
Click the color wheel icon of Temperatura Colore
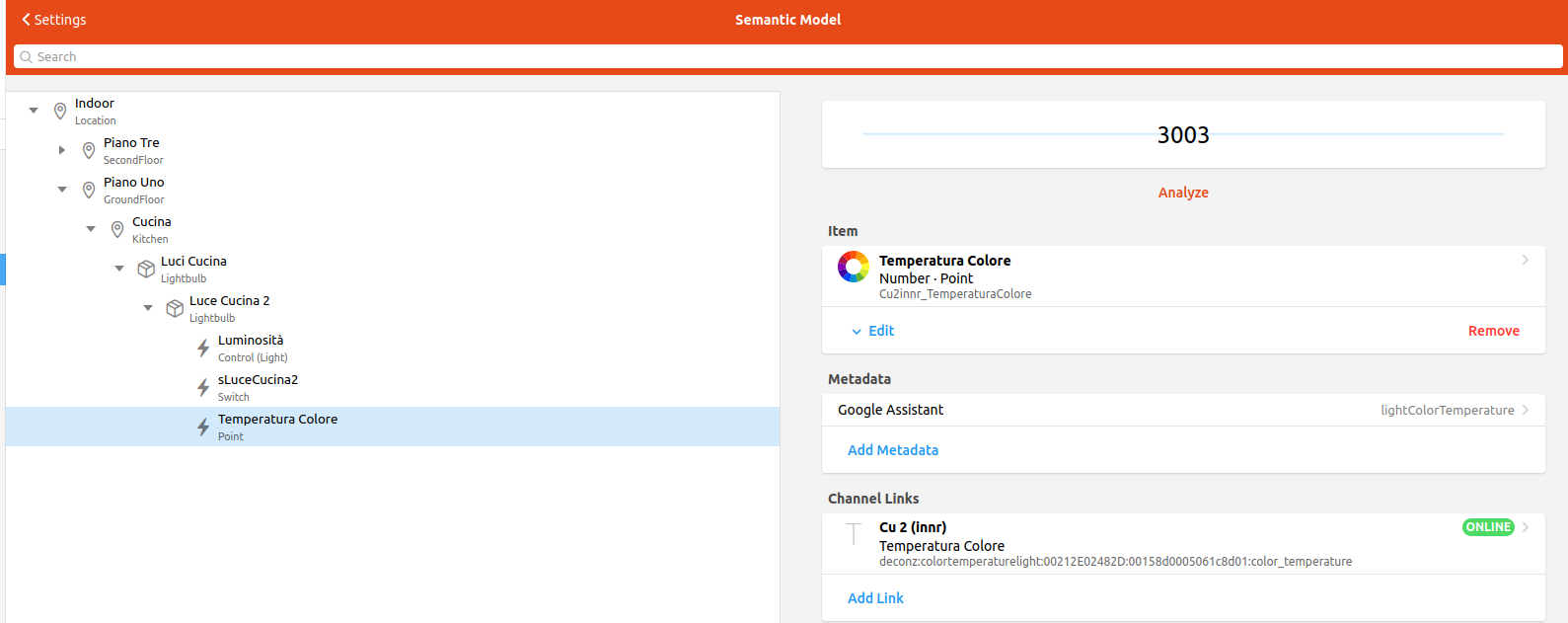(x=854, y=267)
